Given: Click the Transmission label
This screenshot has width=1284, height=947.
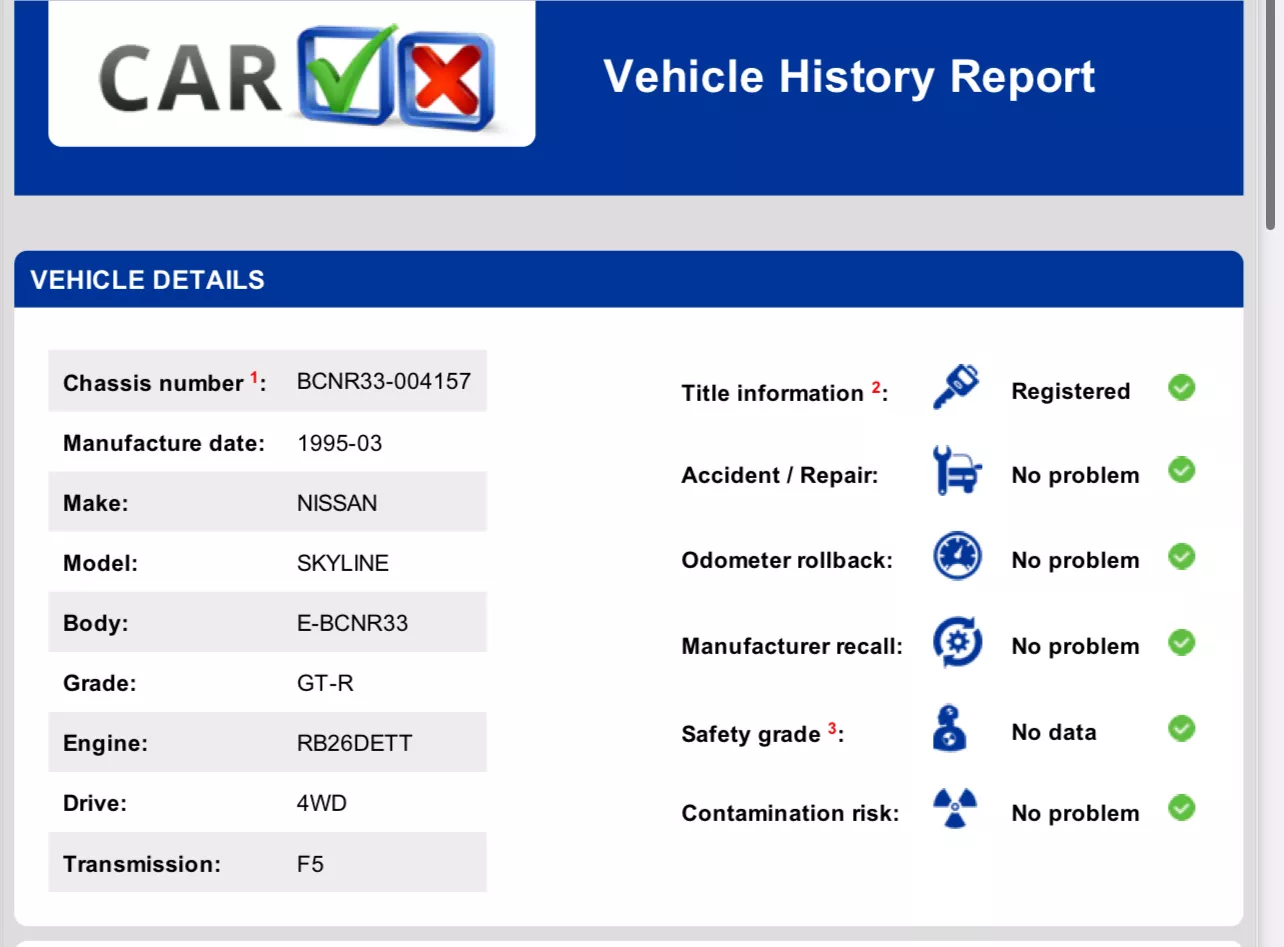Looking at the screenshot, I should click(x=142, y=863).
